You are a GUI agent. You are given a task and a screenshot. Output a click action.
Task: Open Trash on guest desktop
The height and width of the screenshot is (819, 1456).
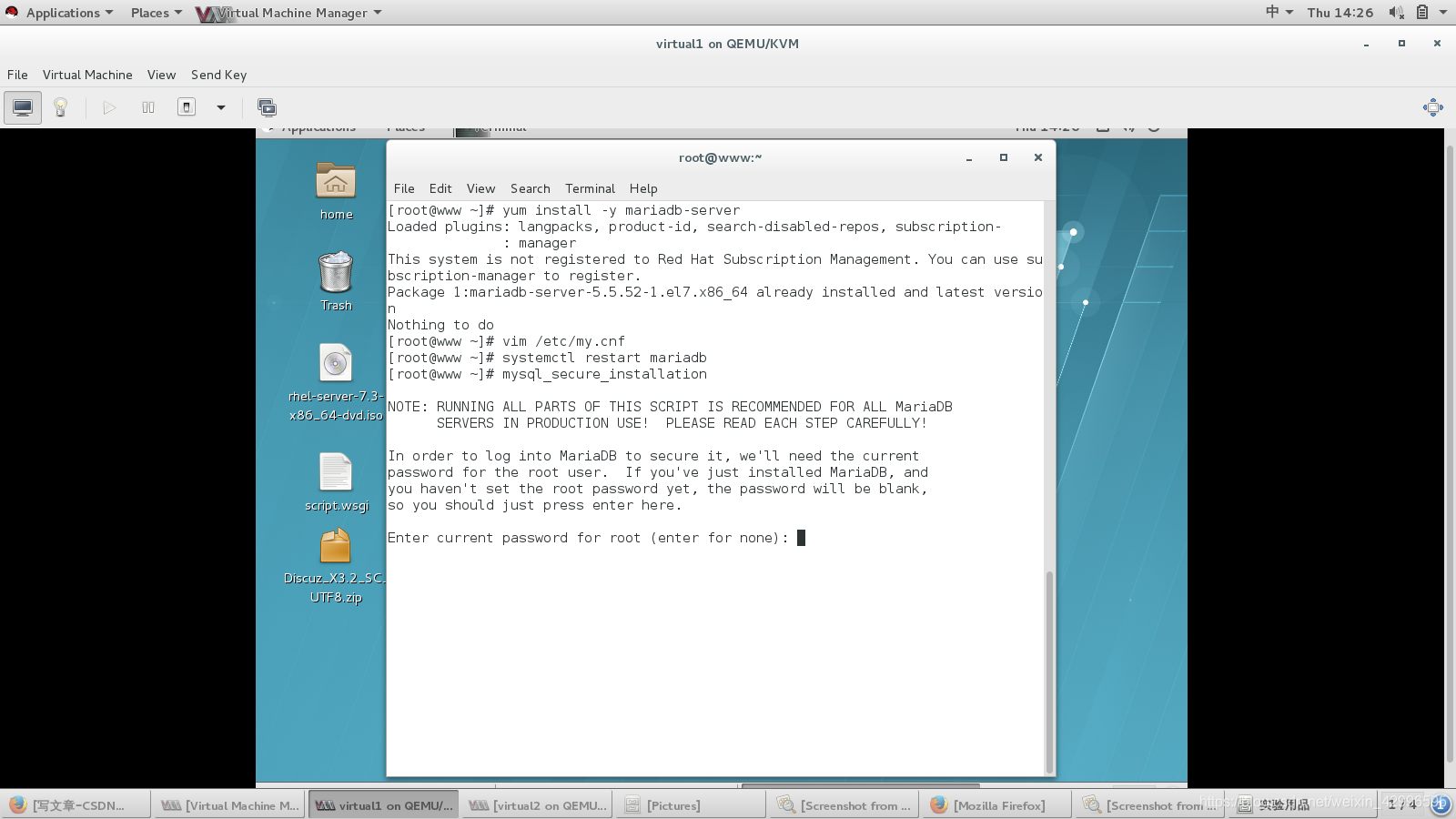(x=336, y=282)
